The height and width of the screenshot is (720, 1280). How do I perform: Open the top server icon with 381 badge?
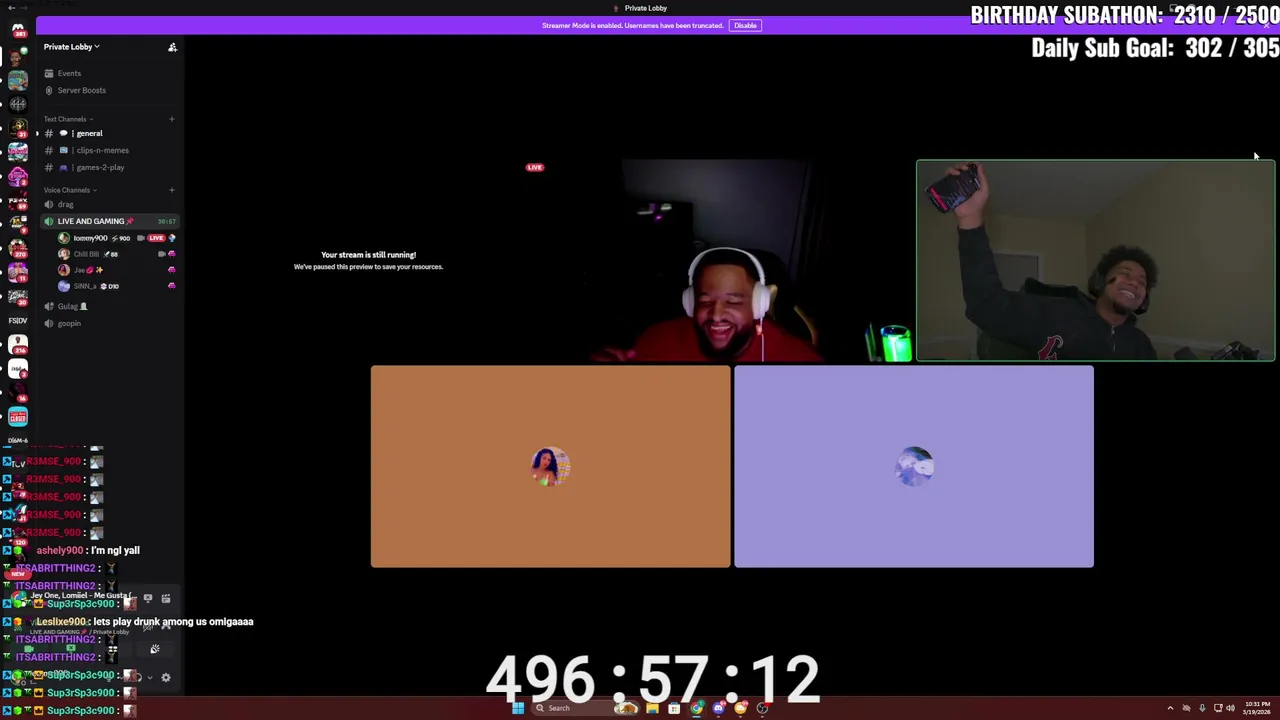tap(18, 30)
